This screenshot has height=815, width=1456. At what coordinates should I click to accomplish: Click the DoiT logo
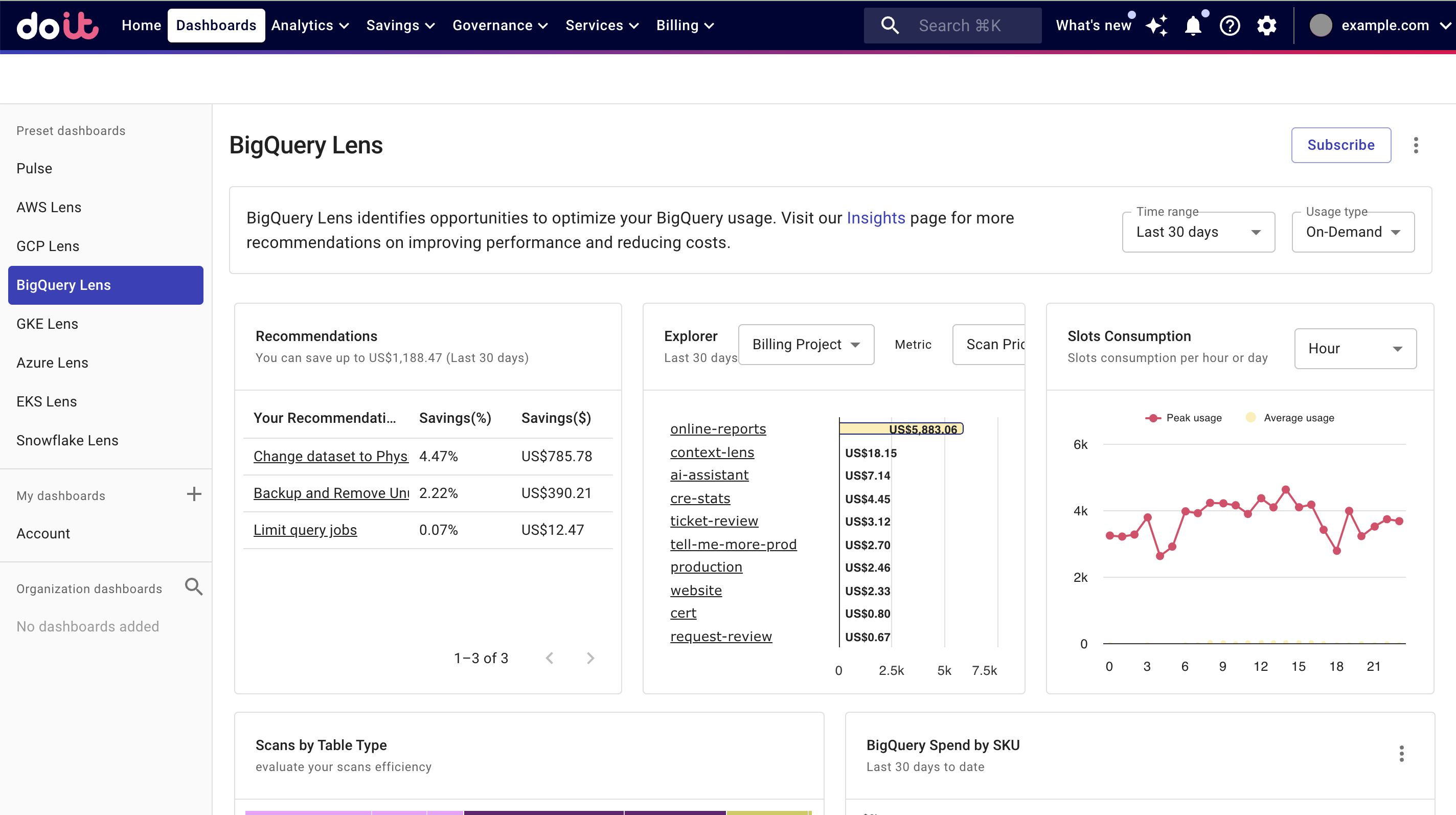point(58,26)
